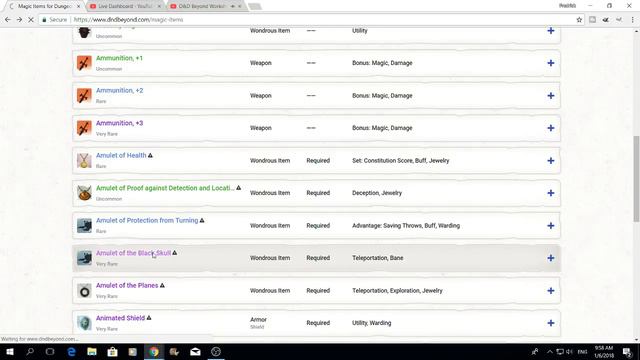The image size is (640, 360).
Task: Go back to the previous page
Action: click(x=8, y=20)
